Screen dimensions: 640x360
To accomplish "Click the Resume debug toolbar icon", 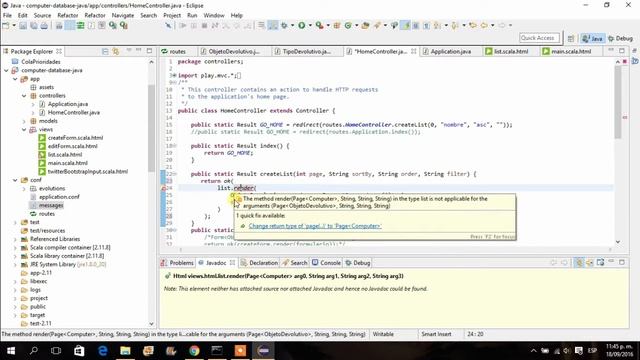I will [x=183, y=25].
